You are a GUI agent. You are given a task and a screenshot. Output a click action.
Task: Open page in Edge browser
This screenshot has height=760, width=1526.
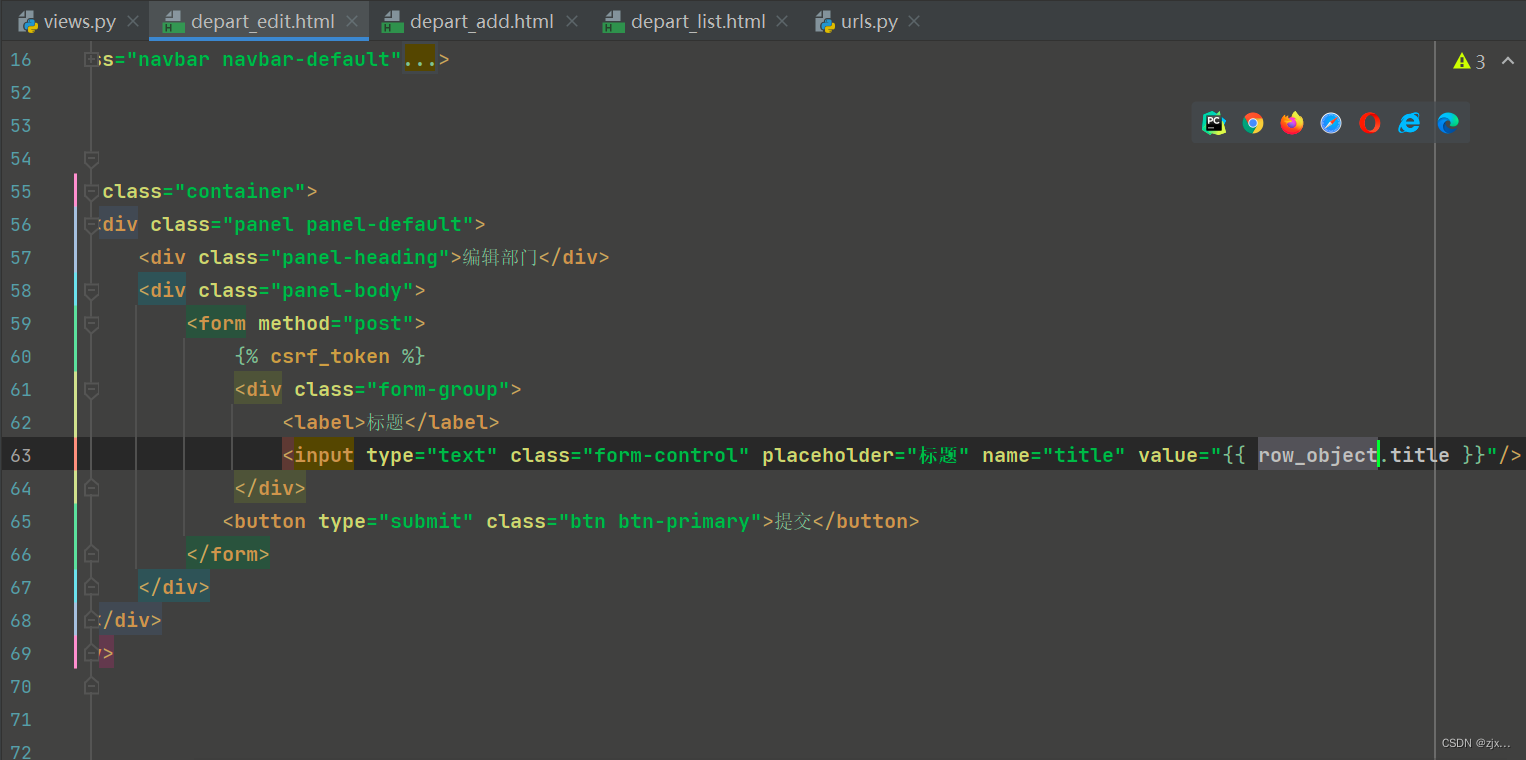(x=1448, y=123)
